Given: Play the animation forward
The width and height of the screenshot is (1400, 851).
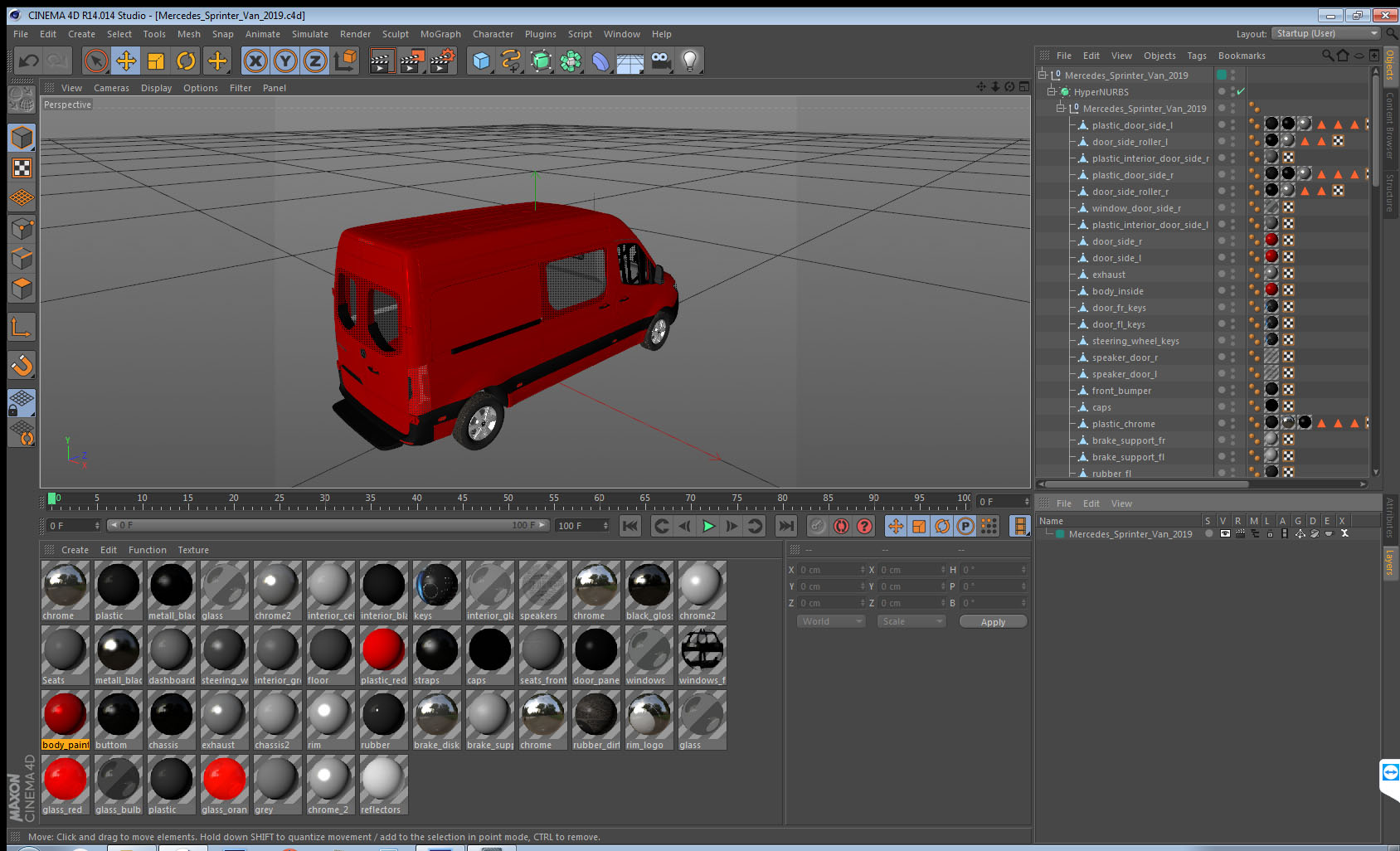Looking at the screenshot, I should (708, 526).
